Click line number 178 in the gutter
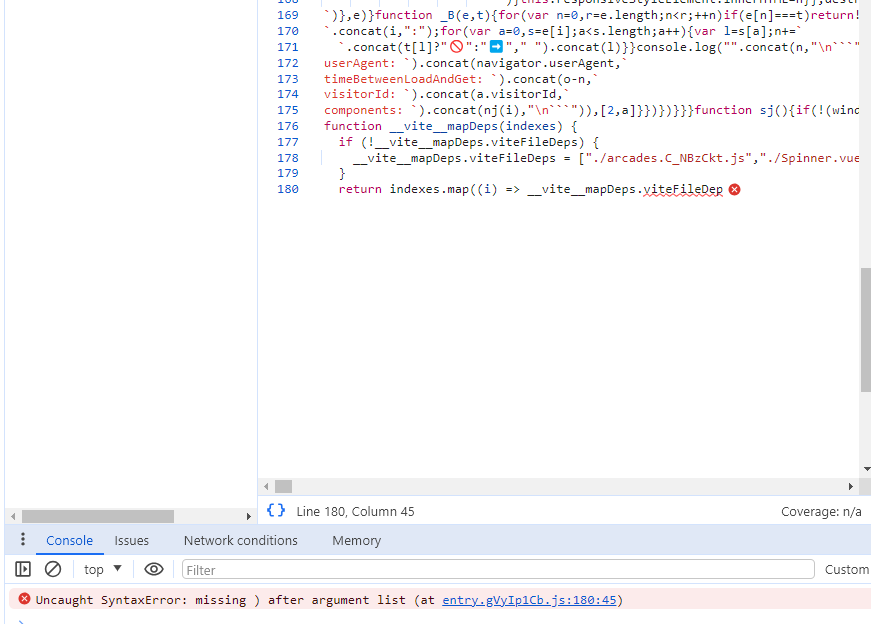Image resolution: width=871 pixels, height=624 pixels. click(288, 158)
